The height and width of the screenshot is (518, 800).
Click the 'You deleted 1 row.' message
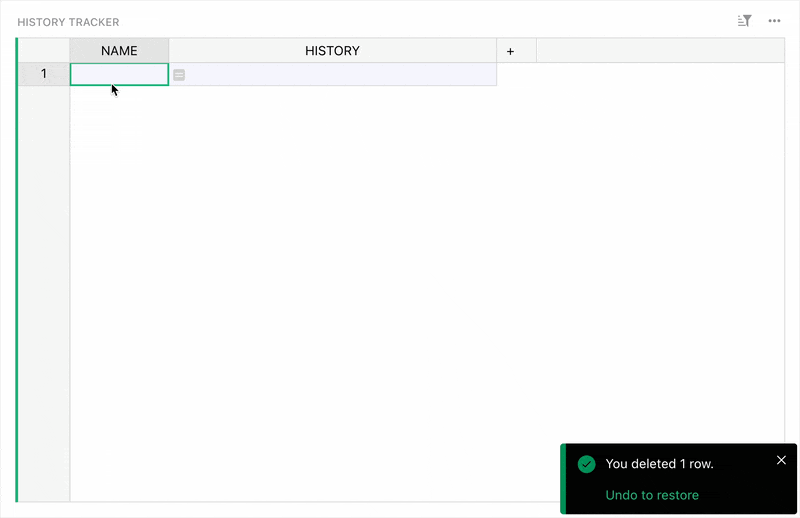(659, 464)
